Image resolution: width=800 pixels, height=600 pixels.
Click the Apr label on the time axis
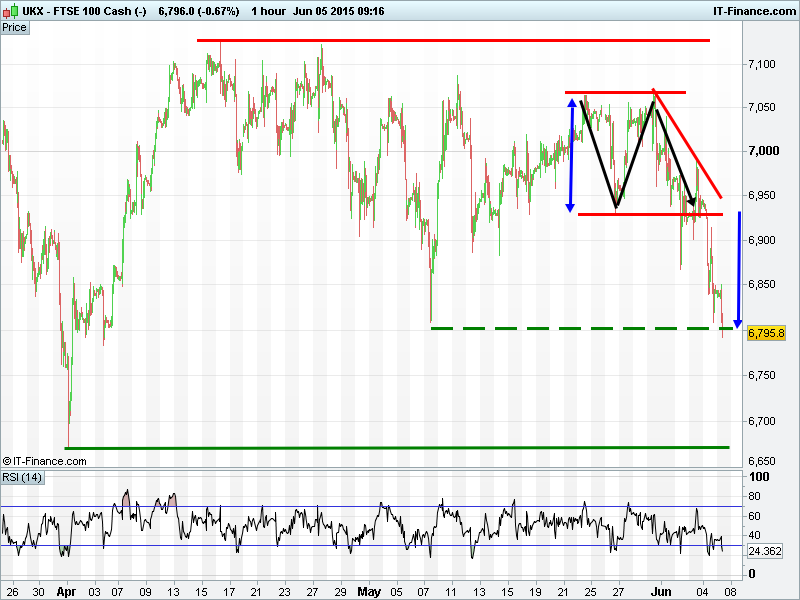(x=66, y=591)
